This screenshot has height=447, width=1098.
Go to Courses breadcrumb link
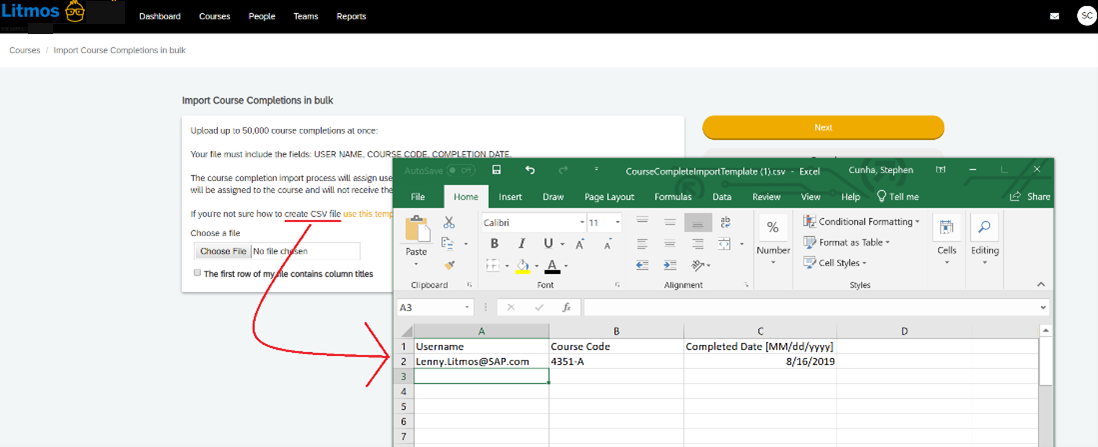25,50
